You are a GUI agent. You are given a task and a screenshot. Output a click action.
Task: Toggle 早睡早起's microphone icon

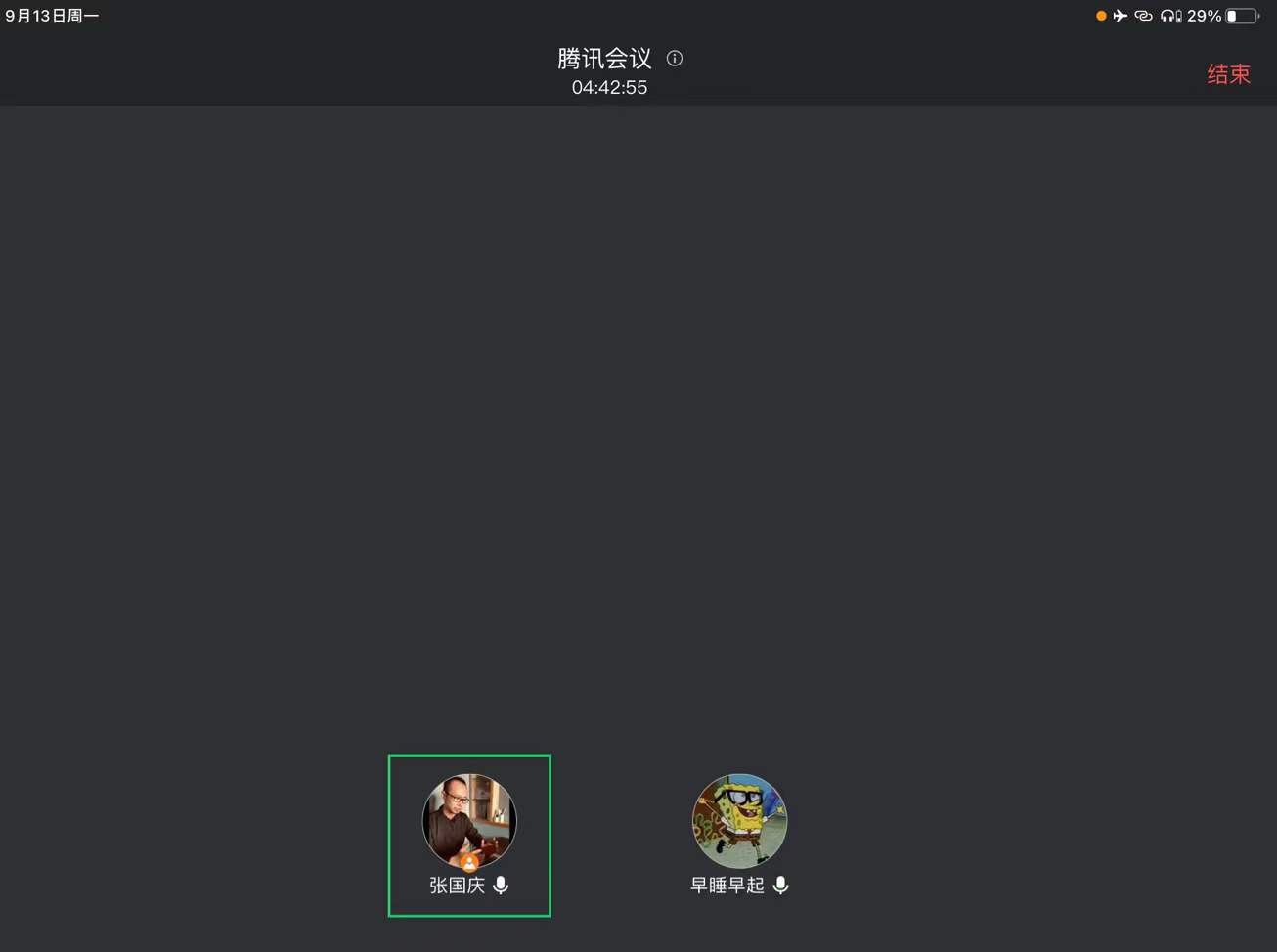pyautogui.click(x=780, y=886)
